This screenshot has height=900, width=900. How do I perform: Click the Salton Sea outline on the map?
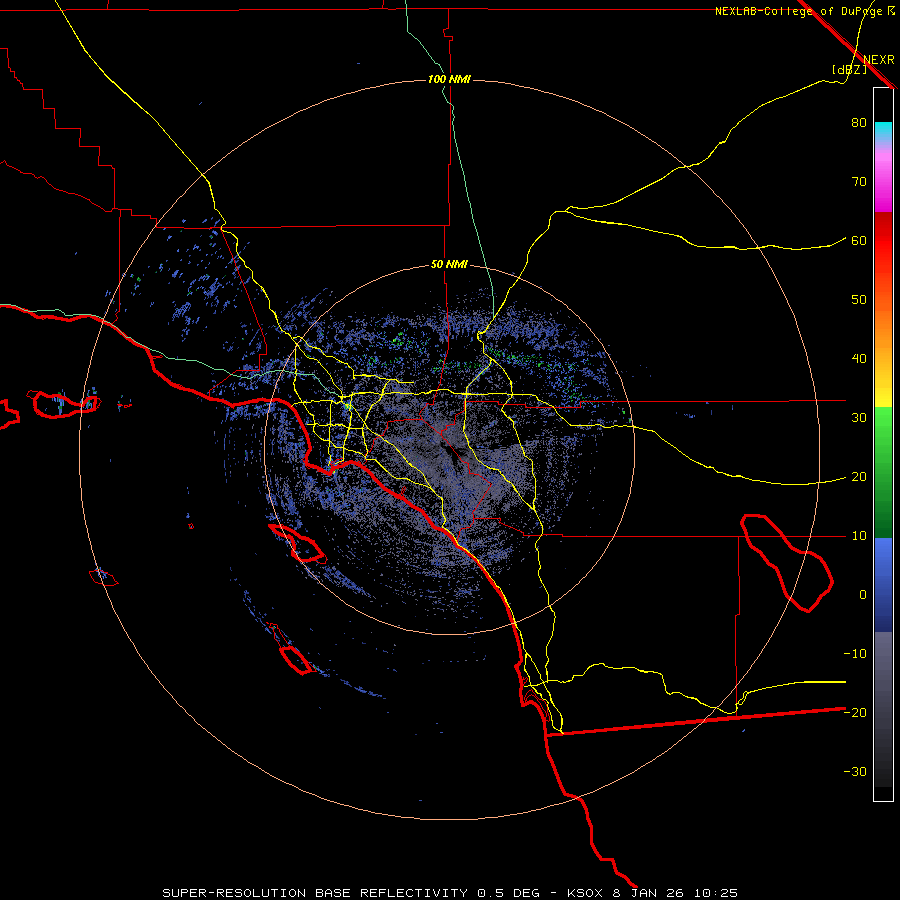(x=787, y=562)
